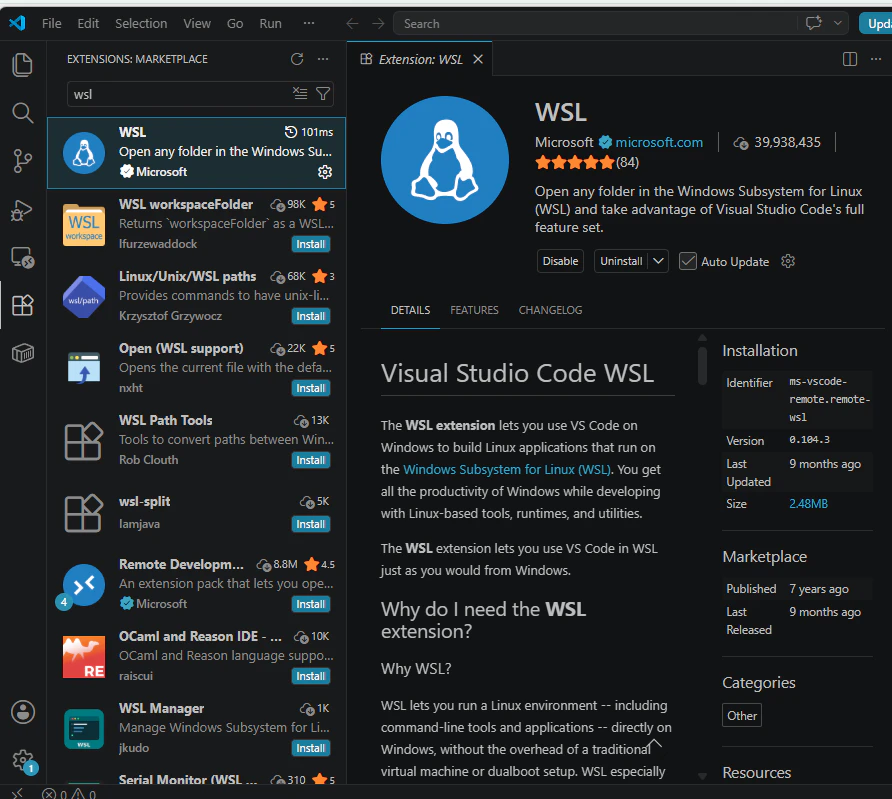Open the Explorer view in activity bar
The width and height of the screenshot is (892, 799).
pyautogui.click(x=22, y=65)
